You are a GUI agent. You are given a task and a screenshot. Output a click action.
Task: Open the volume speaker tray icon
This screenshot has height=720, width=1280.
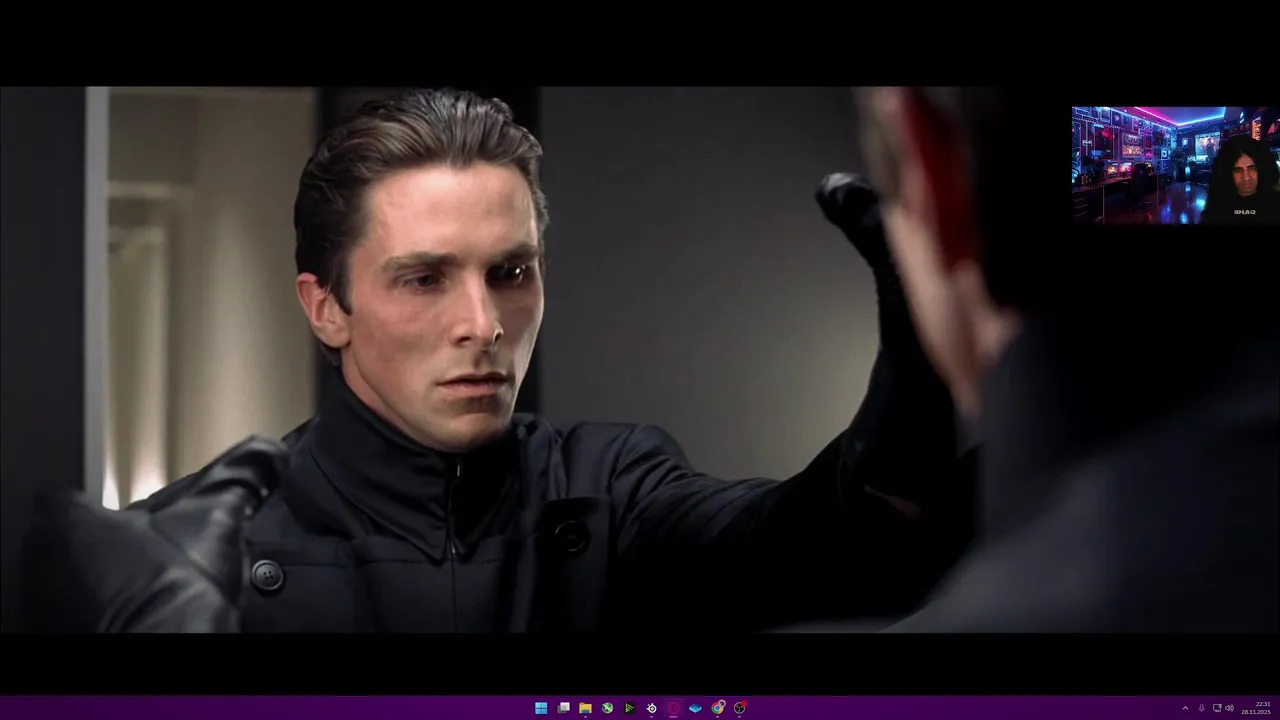1229,708
